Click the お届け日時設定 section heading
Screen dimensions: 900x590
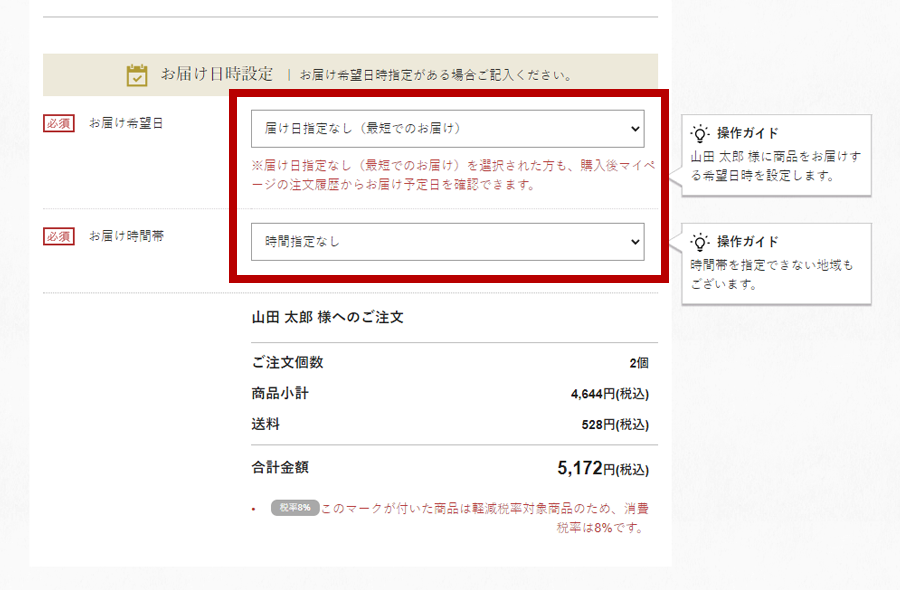pos(217,74)
